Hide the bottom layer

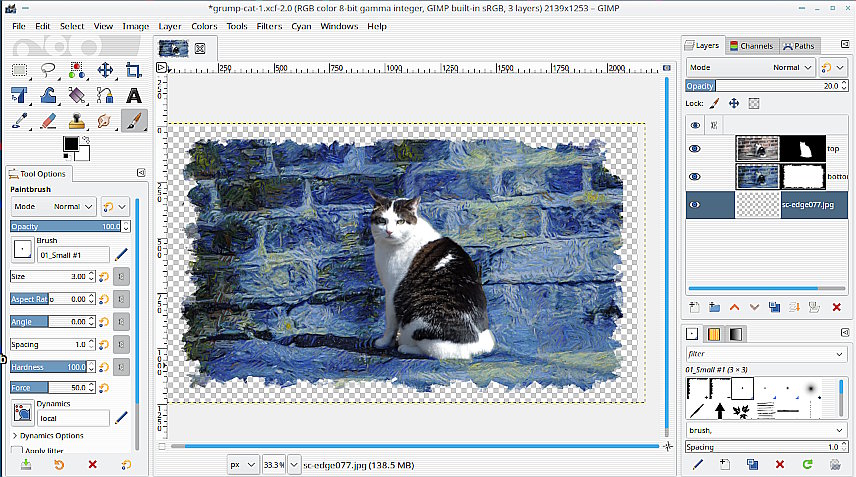tap(694, 176)
